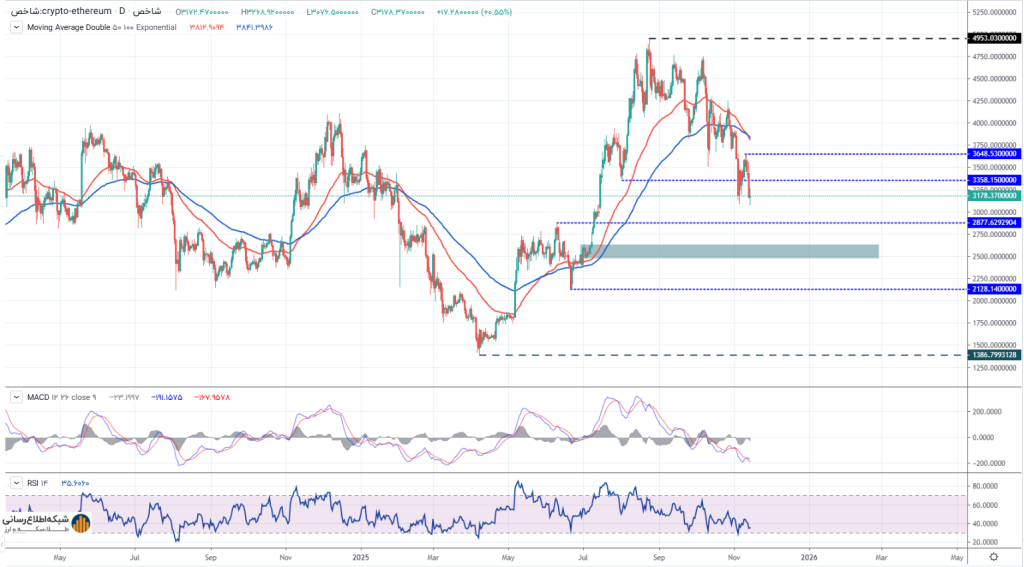1024x567 pixels.
Task: Select the gray-teal demand zone rectangle
Action: click(x=730, y=251)
